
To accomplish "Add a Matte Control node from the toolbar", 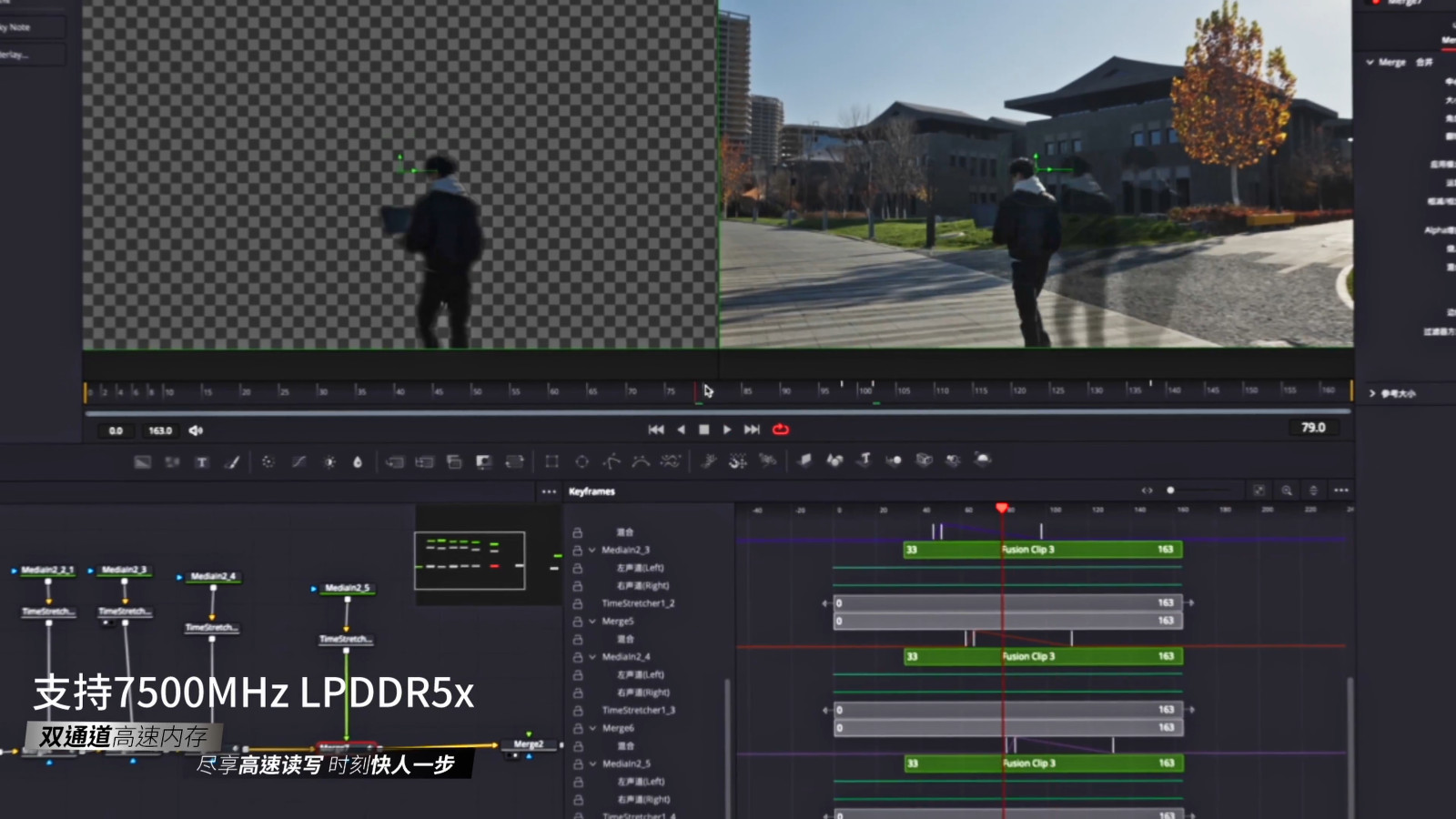I will click(454, 461).
